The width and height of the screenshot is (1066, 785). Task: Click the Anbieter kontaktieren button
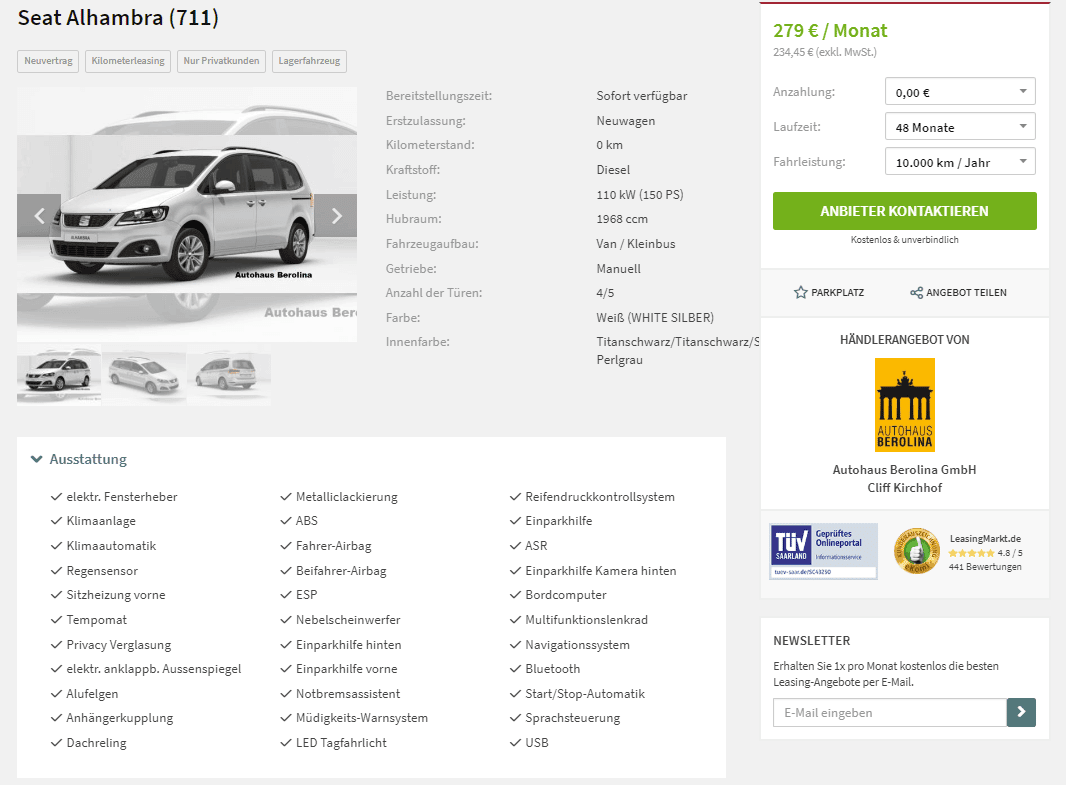click(x=904, y=211)
